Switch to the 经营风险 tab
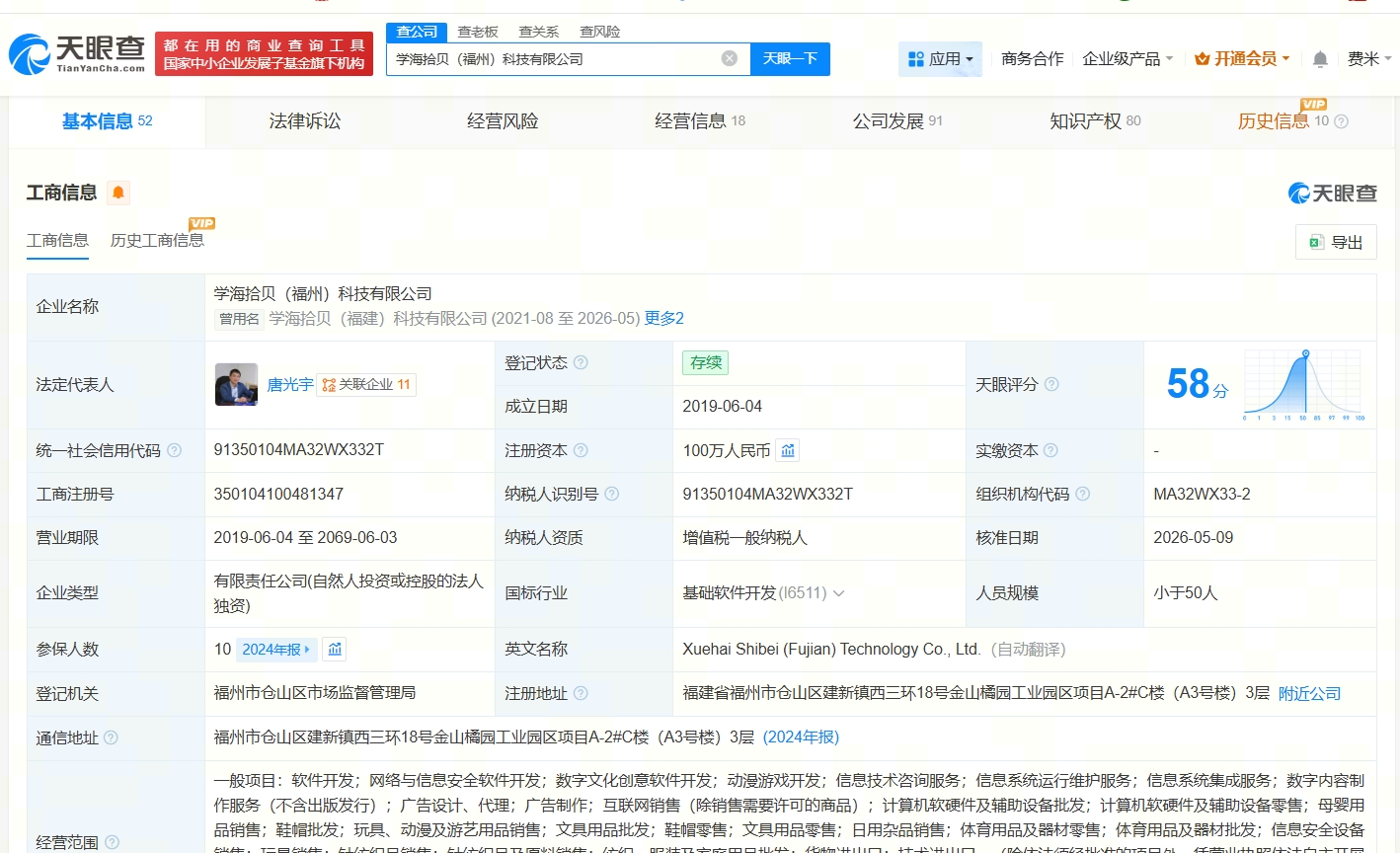This screenshot has height=853, width=1400. pos(503,121)
